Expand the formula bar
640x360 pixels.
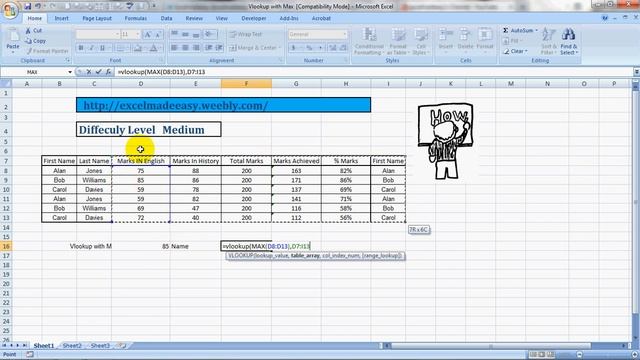click(636, 72)
